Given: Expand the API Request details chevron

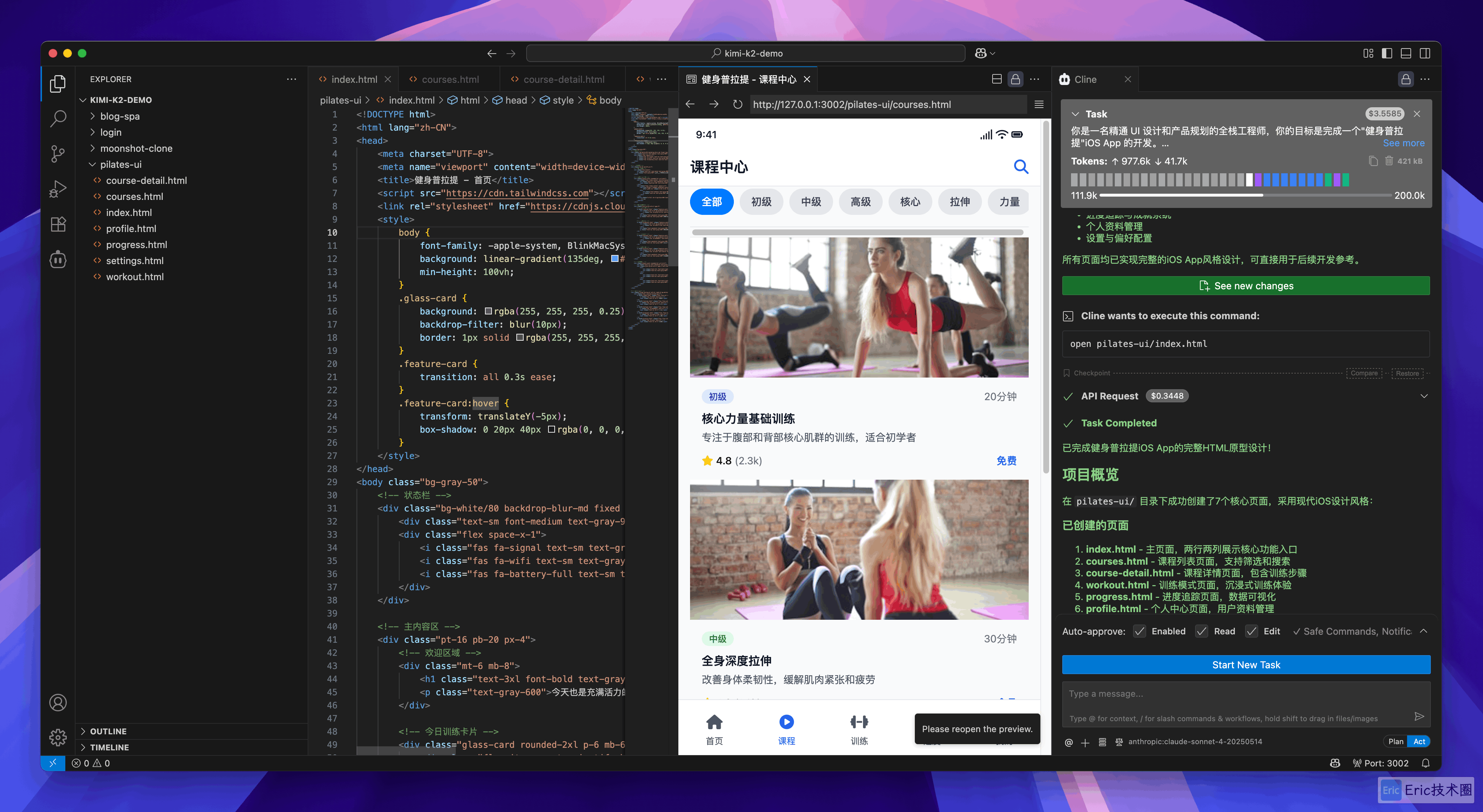Looking at the screenshot, I should point(1424,396).
